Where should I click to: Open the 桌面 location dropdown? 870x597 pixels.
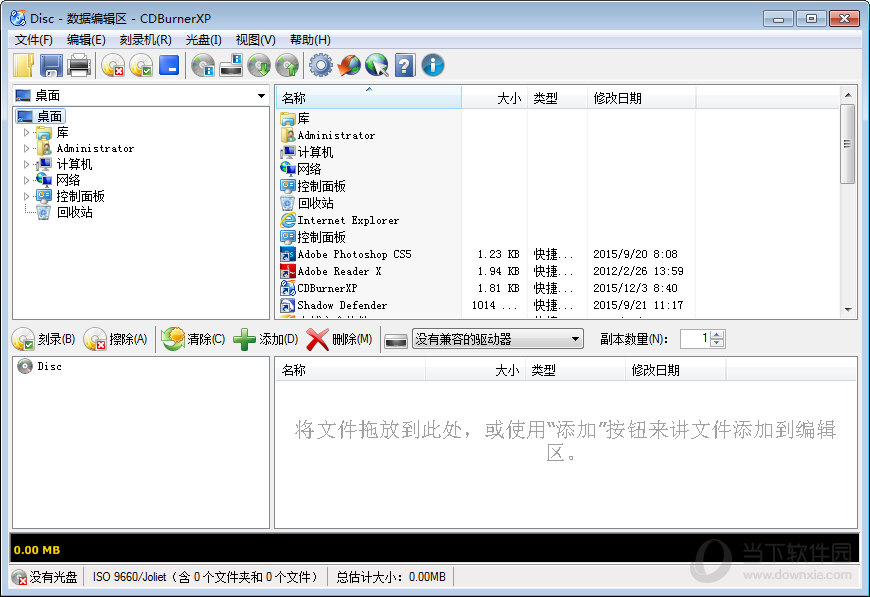coord(261,96)
